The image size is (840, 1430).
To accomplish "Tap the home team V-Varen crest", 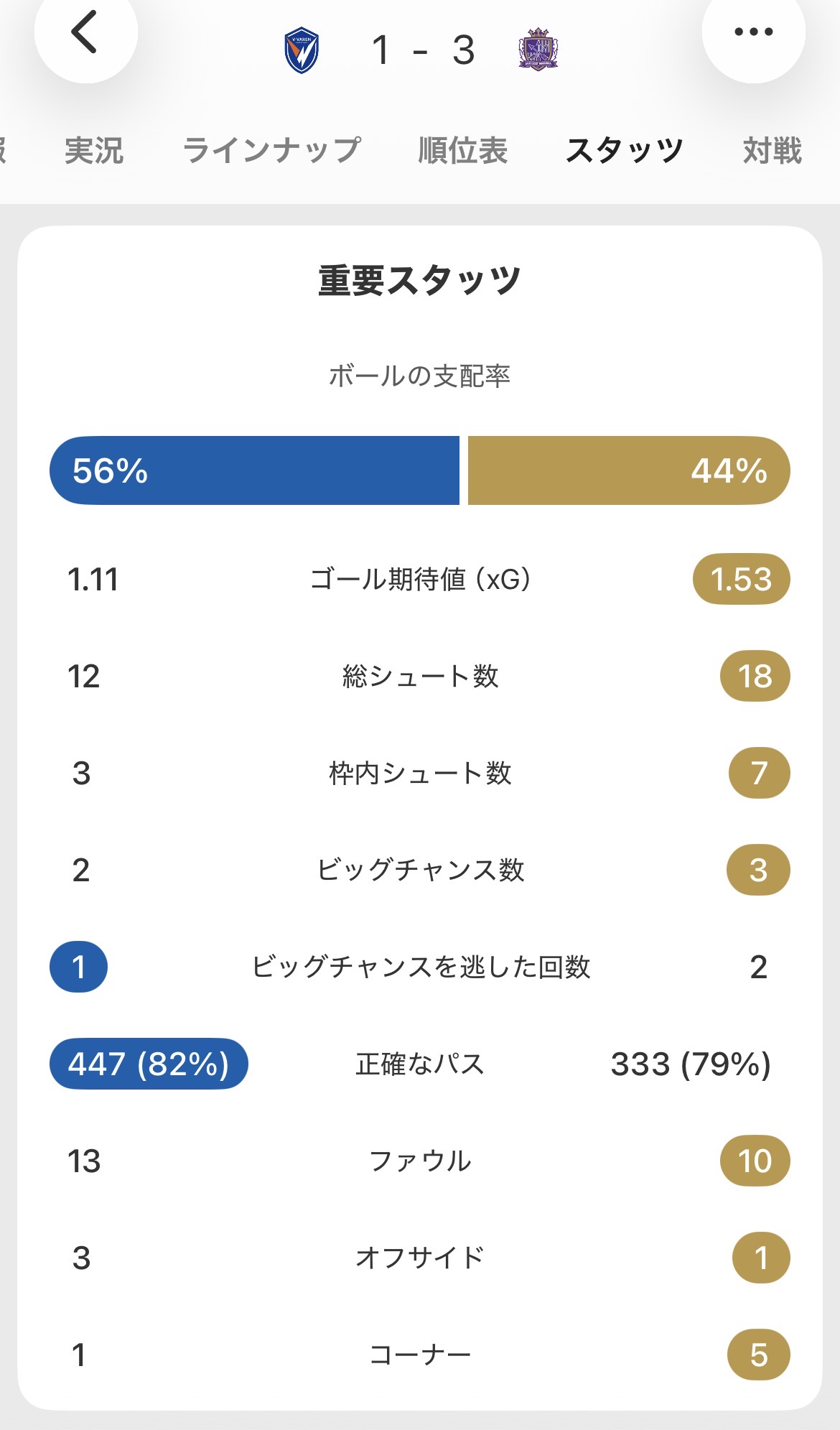I will pyautogui.click(x=302, y=51).
